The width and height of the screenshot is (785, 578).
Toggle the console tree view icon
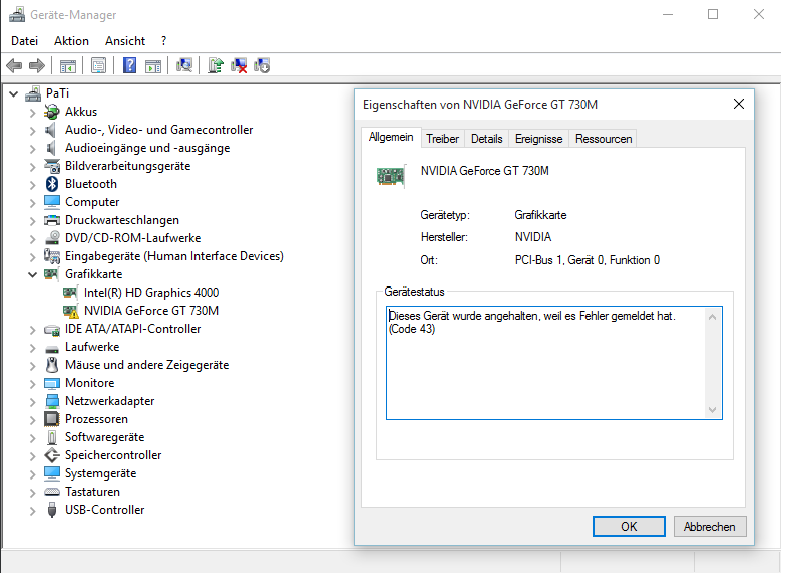[68, 66]
